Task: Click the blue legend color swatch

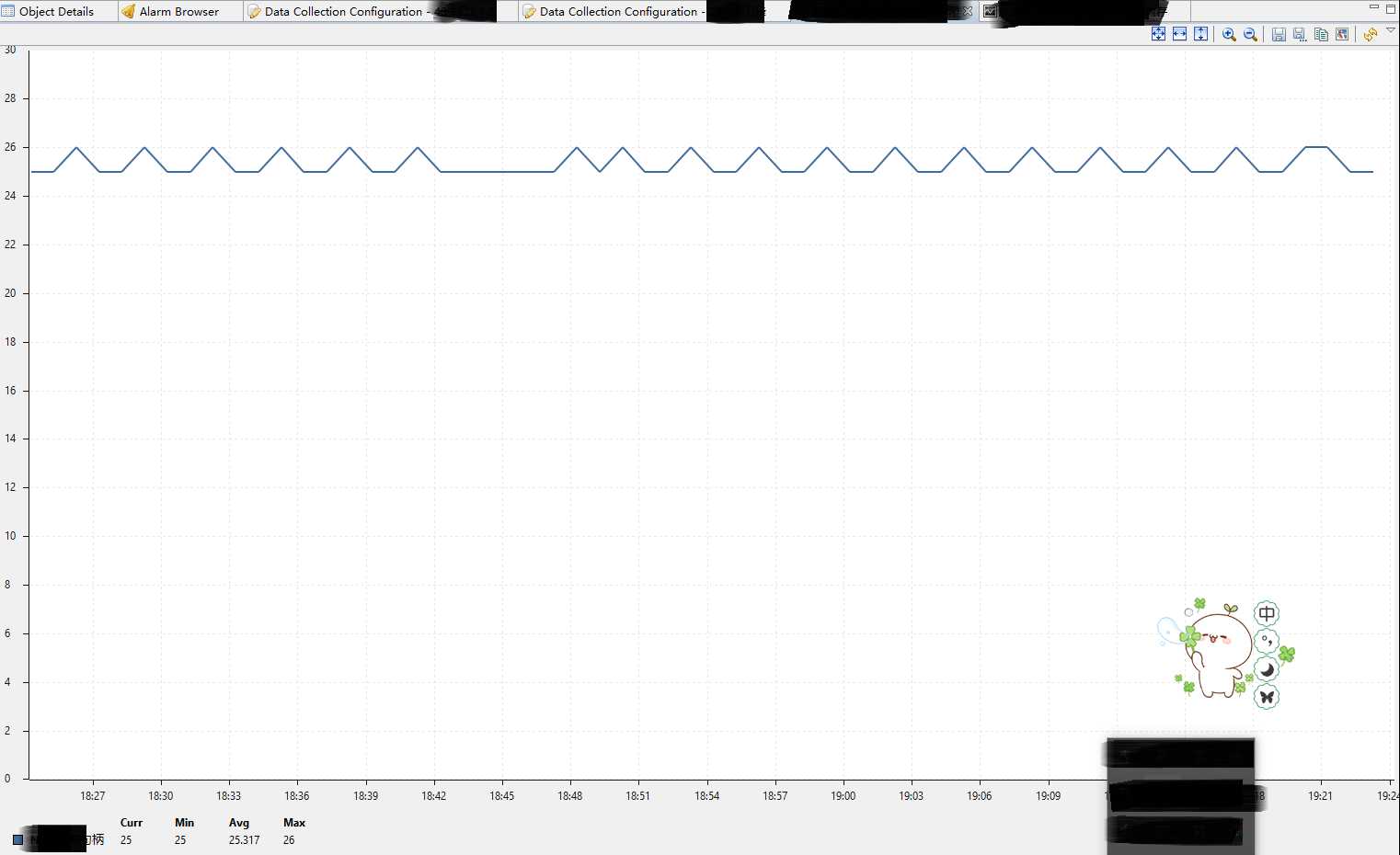Action: pos(17,839)
